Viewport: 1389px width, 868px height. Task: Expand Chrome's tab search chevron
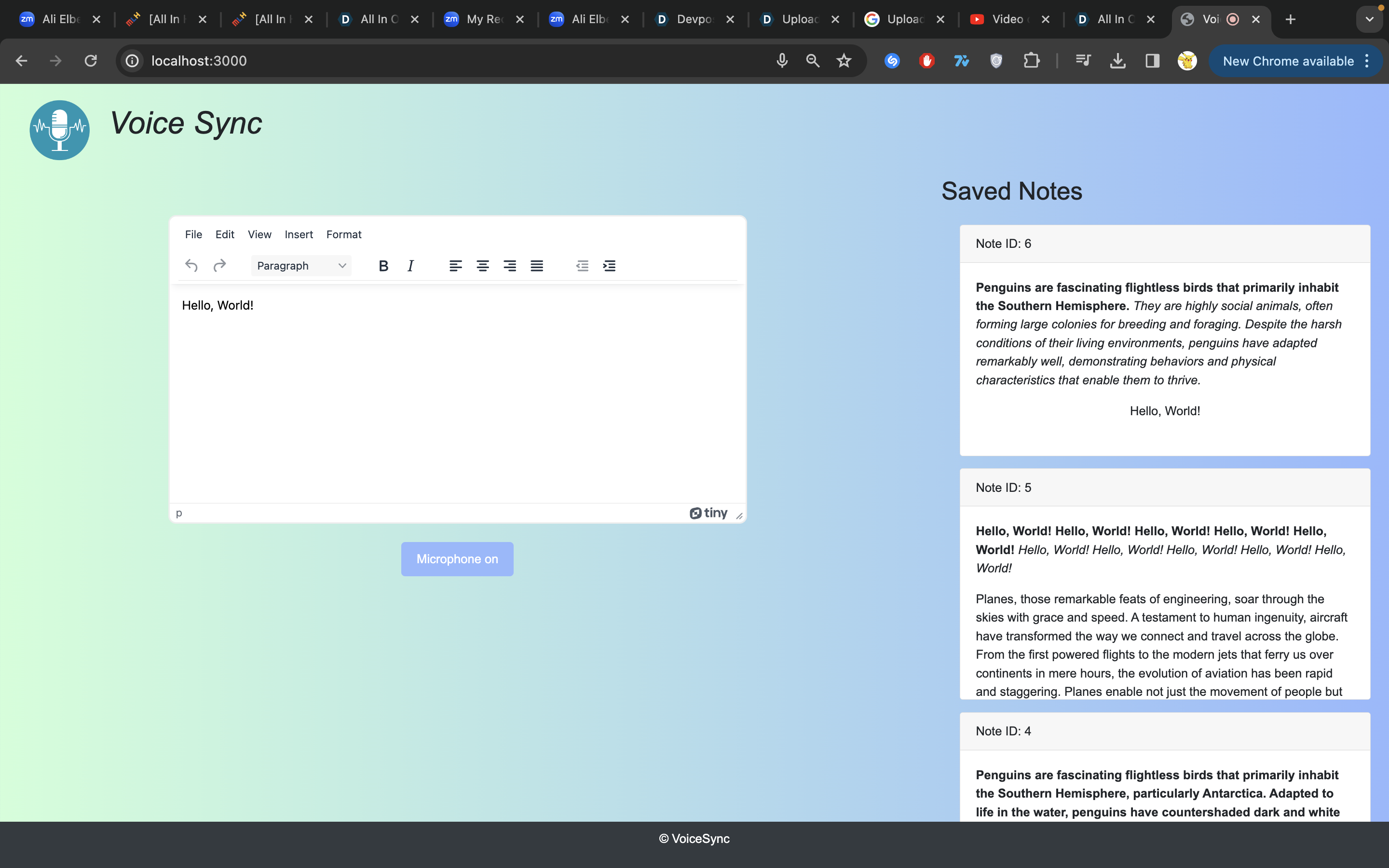pos(1370,19)
